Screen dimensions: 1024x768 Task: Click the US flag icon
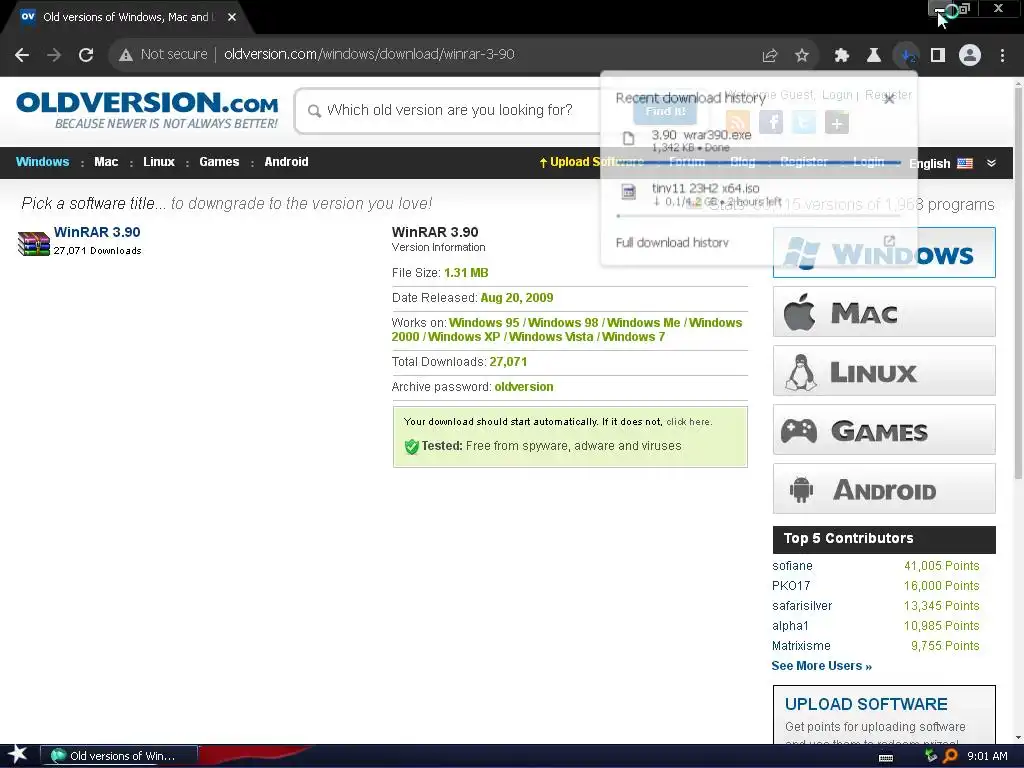click(x=965, y=163)
